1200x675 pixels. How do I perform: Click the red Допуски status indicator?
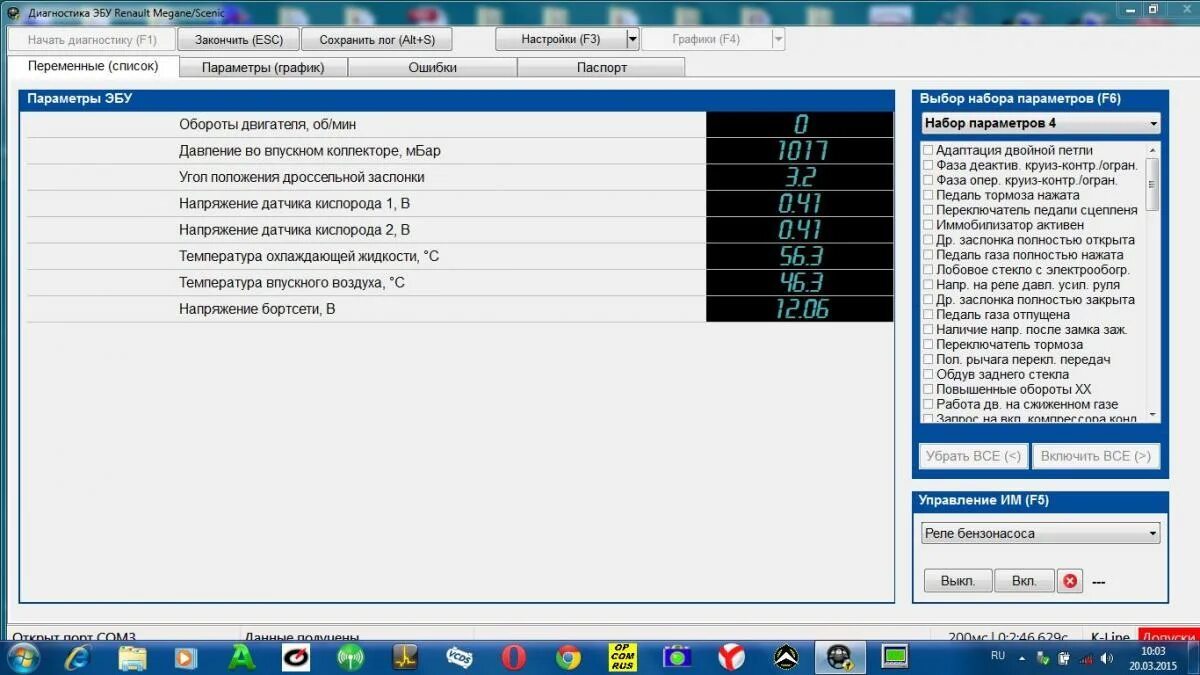coord(1168,636)
